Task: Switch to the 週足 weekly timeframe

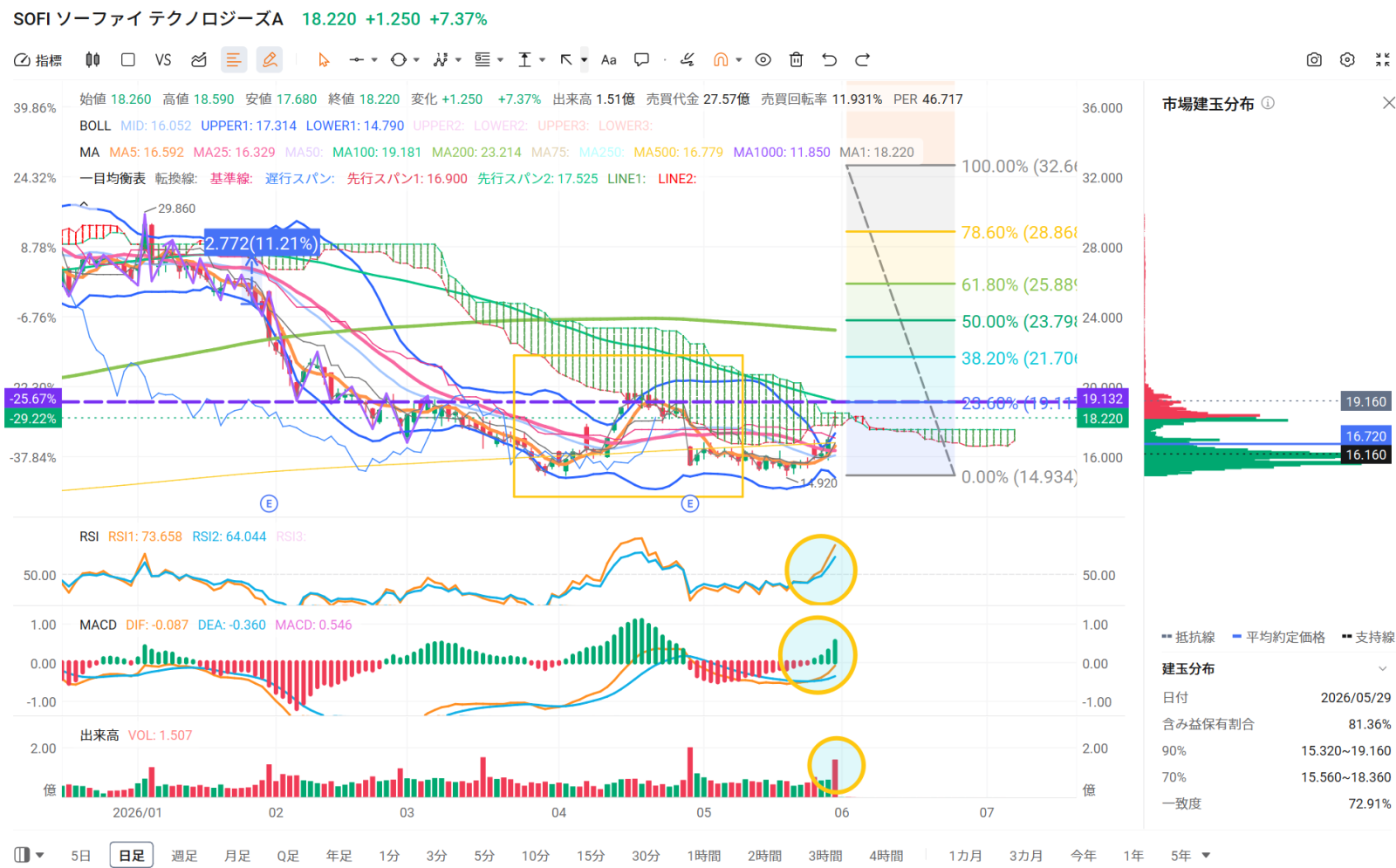Action: tap(184, 855)
